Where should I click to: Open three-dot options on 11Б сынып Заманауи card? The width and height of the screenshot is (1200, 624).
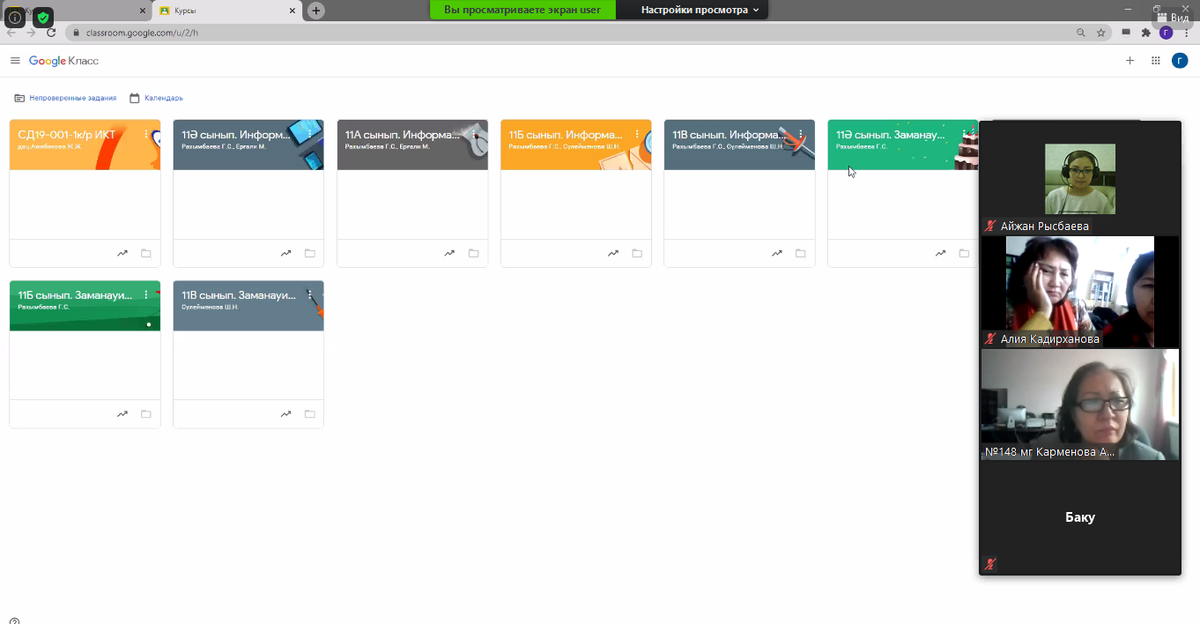tap(146, 295)
